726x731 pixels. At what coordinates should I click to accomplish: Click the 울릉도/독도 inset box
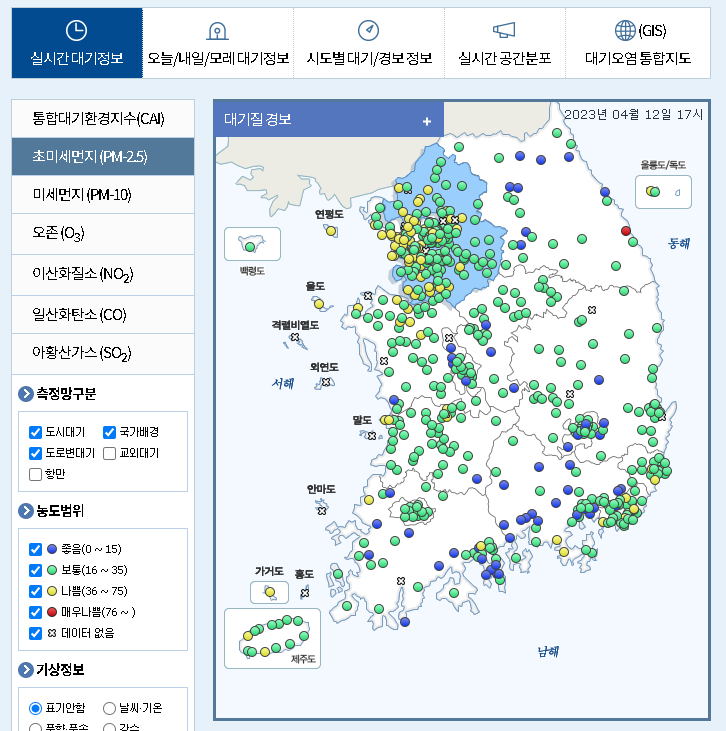pos(663,192)
